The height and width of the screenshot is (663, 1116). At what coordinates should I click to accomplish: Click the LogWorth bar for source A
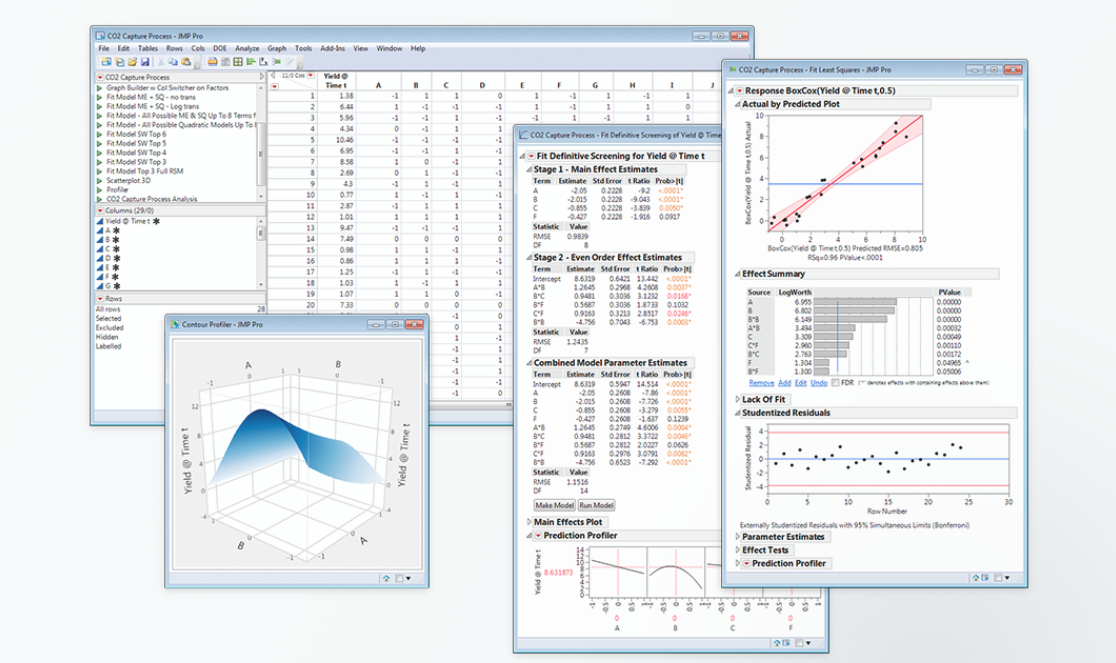pyautogui.click(x=855, y=302)
